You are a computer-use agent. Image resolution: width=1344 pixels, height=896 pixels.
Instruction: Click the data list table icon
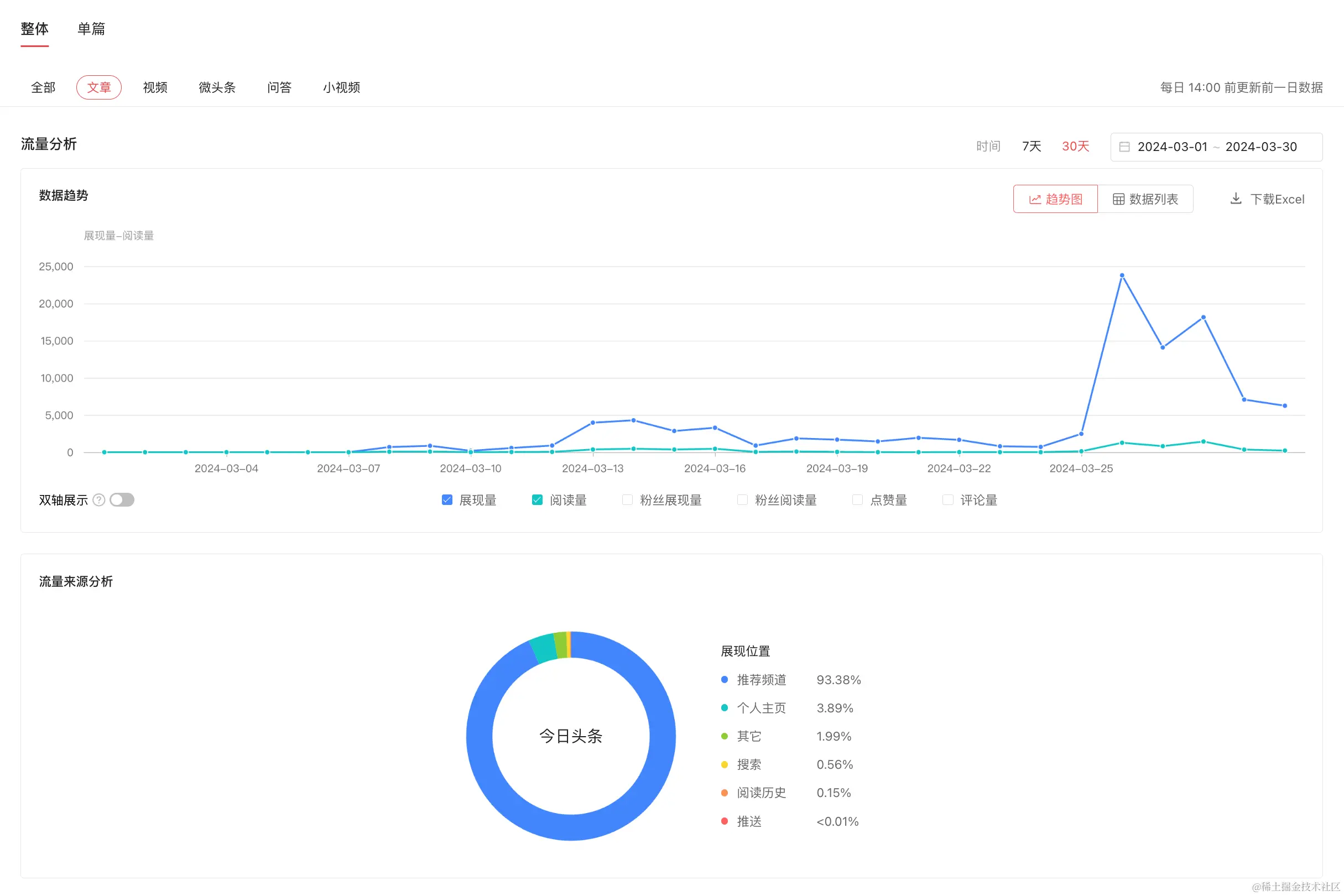1118,199
